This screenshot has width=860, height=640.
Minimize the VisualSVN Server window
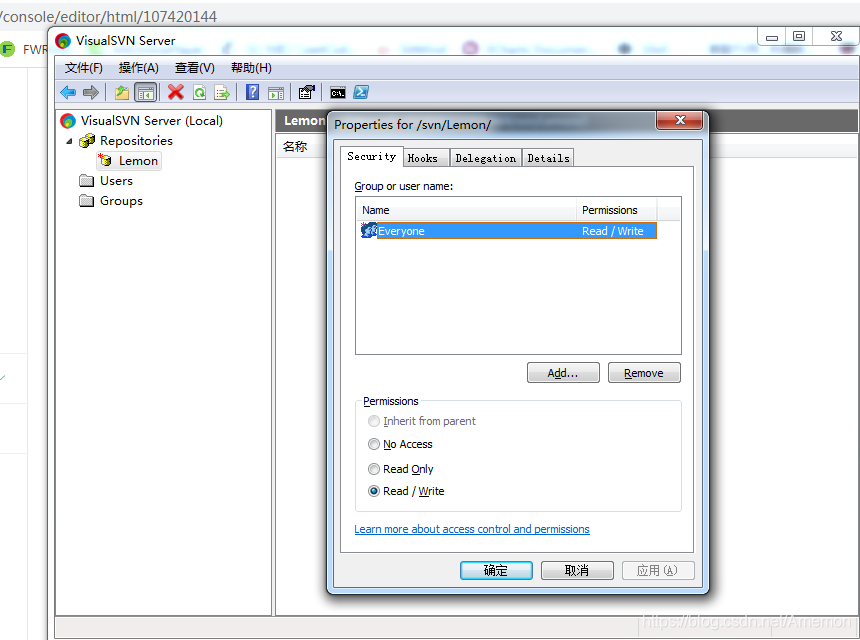point(772,37)
